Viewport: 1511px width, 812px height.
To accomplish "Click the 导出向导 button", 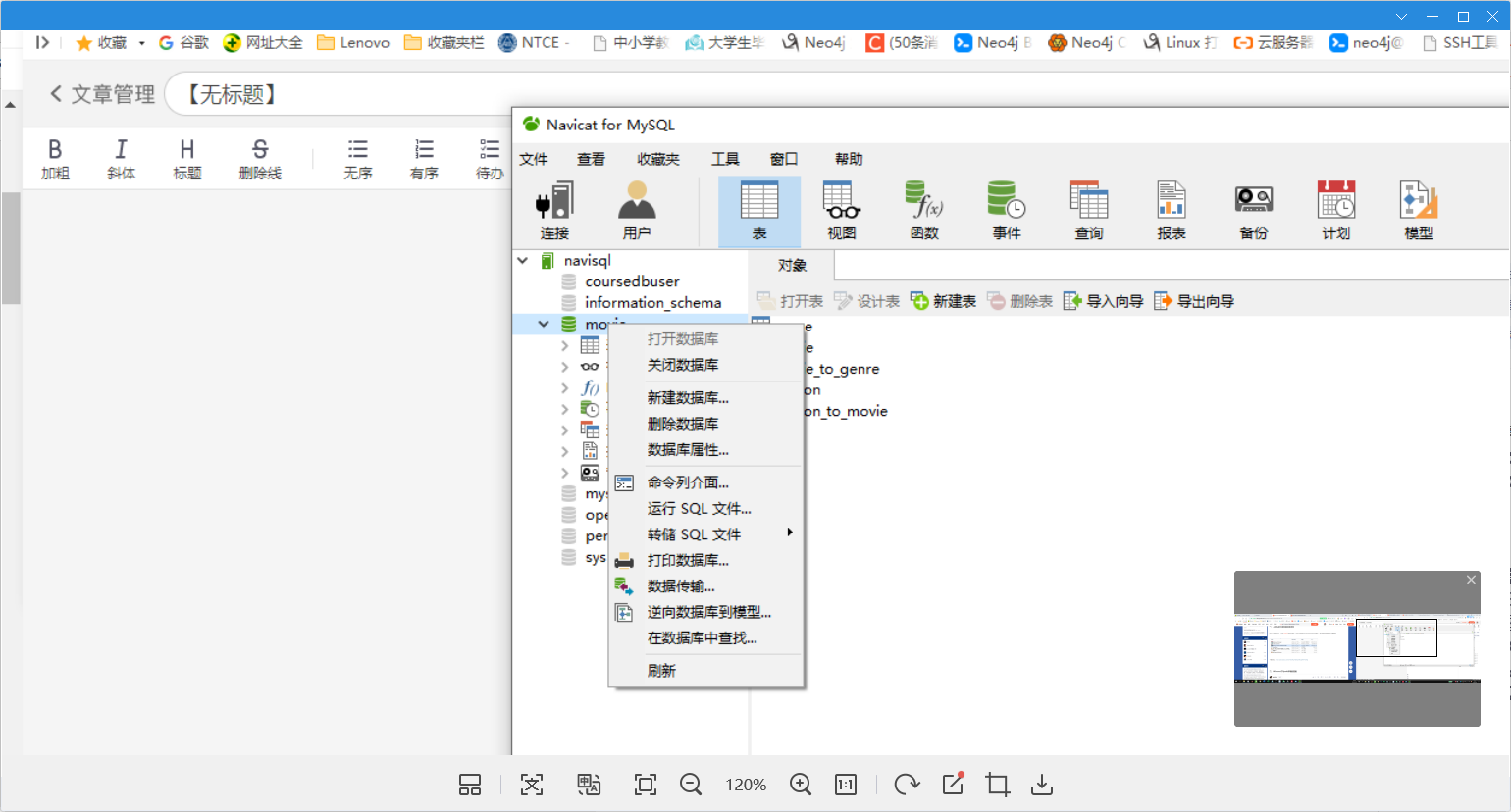I will pyautogui.click(x=1194, y=301).
